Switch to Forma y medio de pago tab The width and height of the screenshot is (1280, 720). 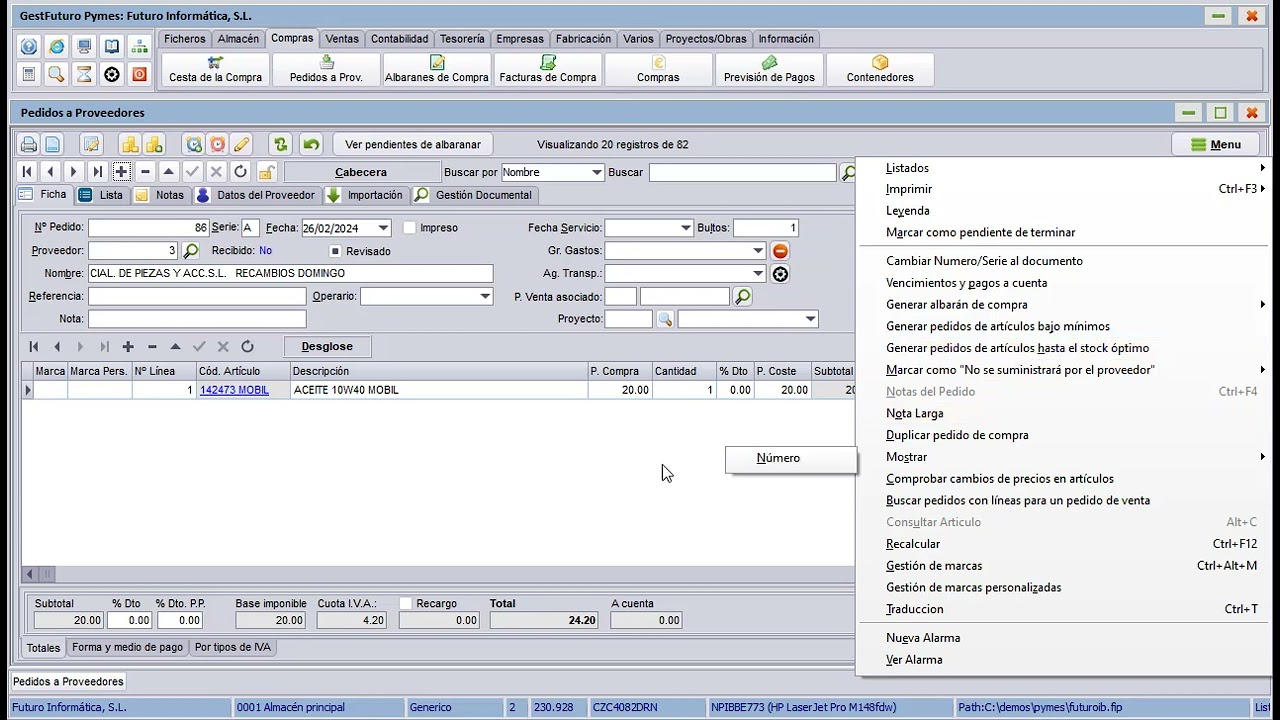pos(127,647)
